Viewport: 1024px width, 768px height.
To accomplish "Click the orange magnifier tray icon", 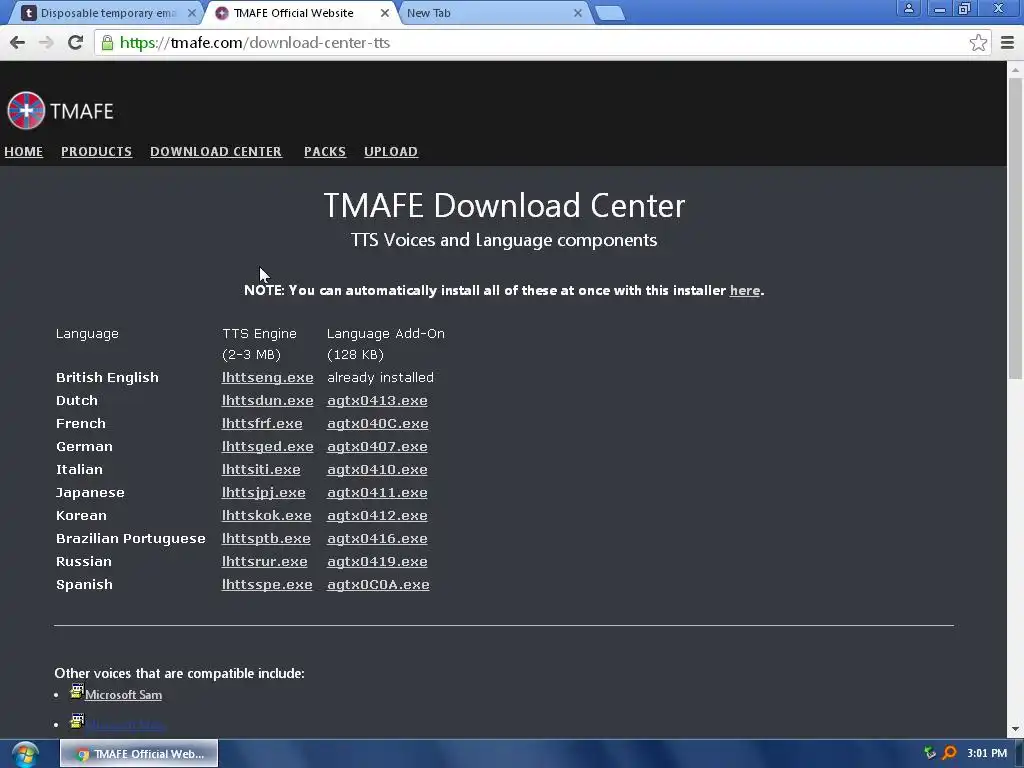I will coord(949,754).
